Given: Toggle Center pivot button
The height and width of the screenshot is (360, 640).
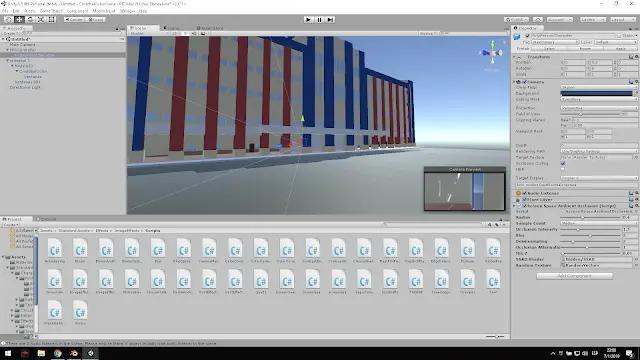Looking at the screenshot, I should 74,20.
